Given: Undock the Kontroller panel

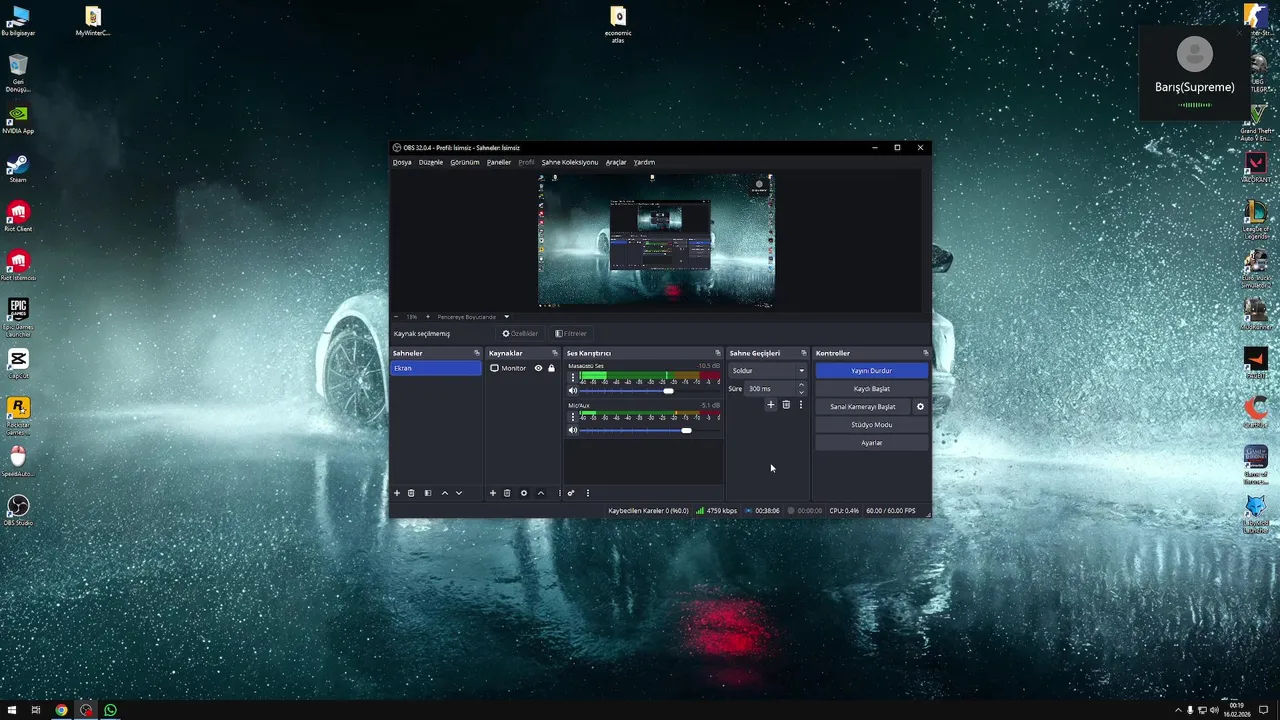Looking at the screenshot, I should click(926, 353).
